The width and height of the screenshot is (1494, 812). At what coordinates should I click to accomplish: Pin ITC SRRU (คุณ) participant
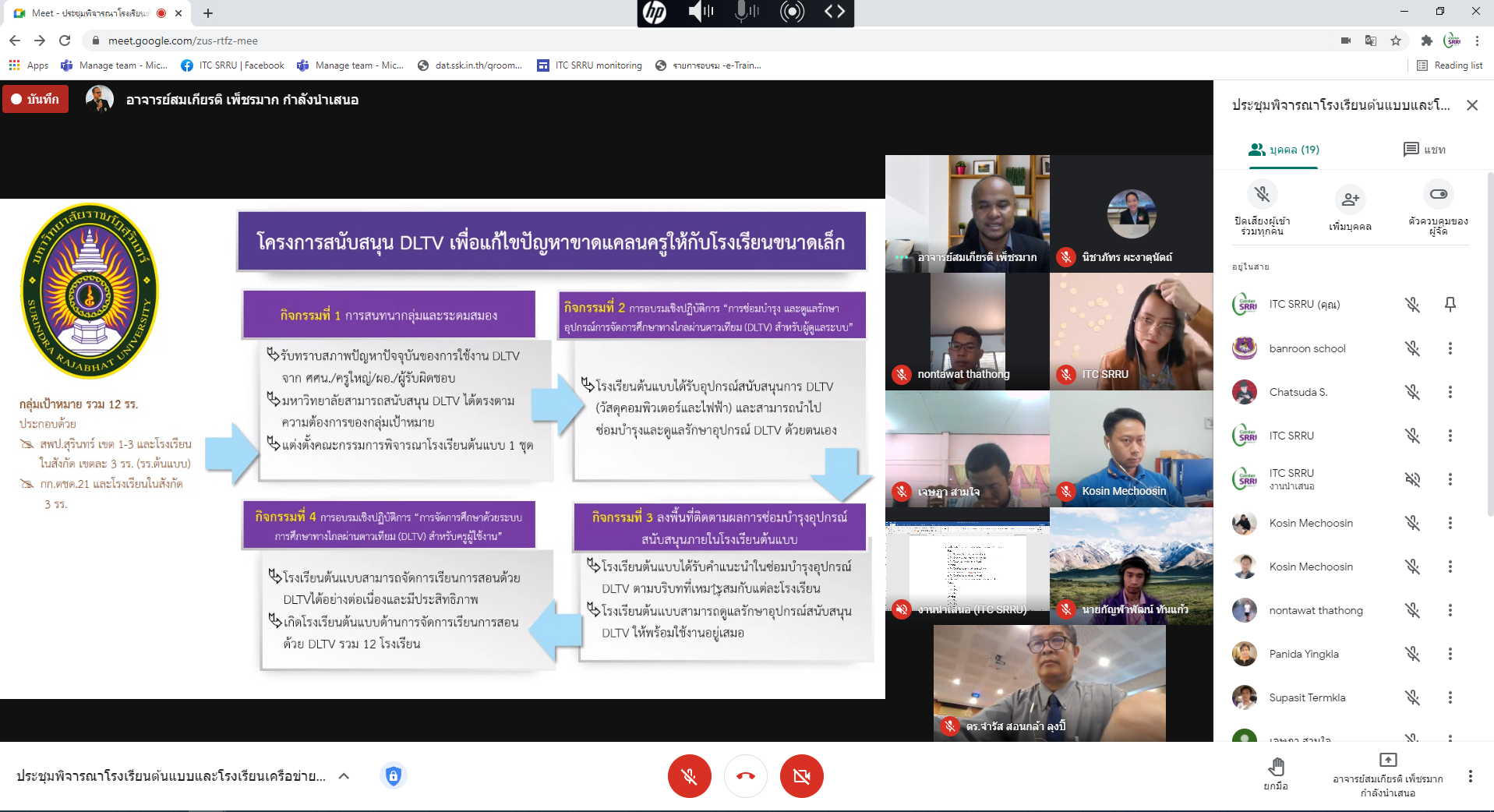click(x=1450, y=305)
